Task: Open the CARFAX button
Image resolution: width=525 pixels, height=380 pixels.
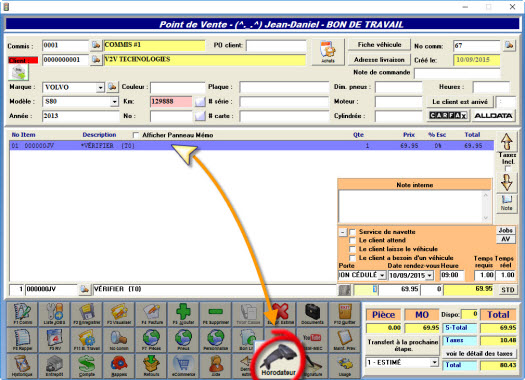Action: (448, 116)
